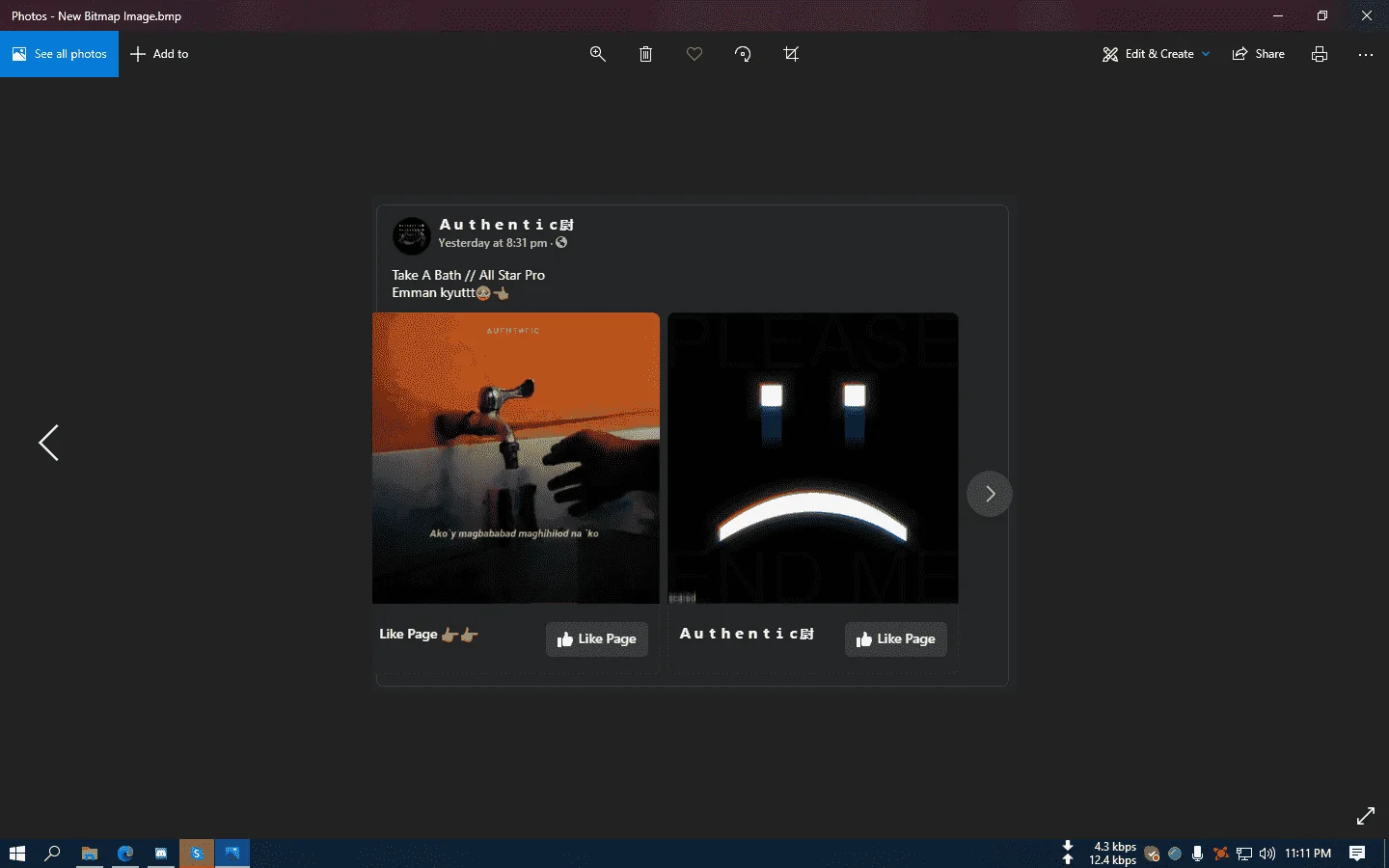This screenshot has height=868, width=1389.
Task: Delete the photo using the trash icon
Action: pyautogui.click(x=646, y=54)
